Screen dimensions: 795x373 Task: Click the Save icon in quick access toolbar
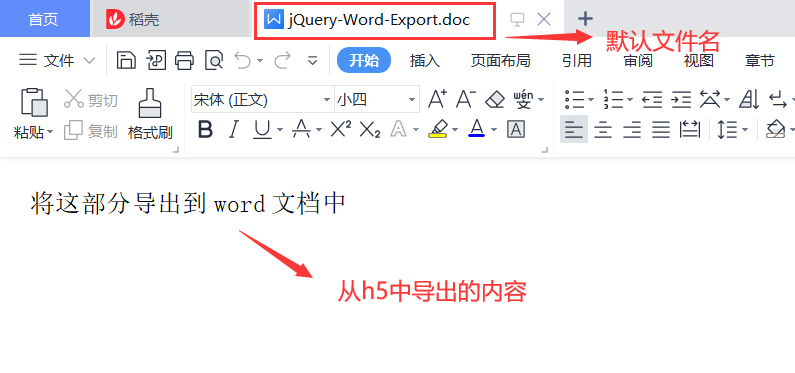point(126,60)
